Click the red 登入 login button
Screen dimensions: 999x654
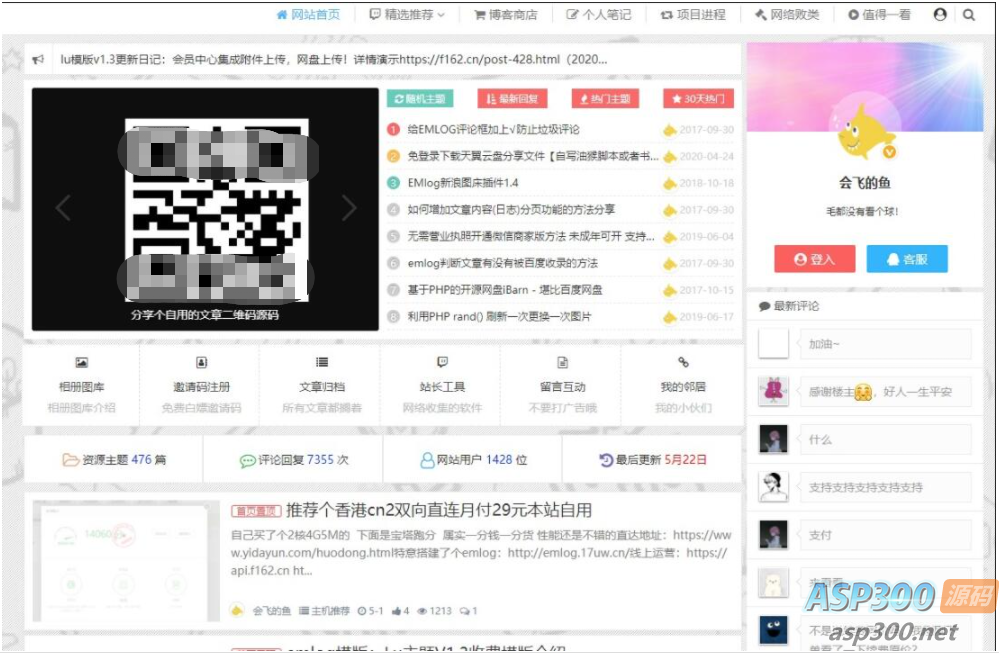click(x=815, y=259)
